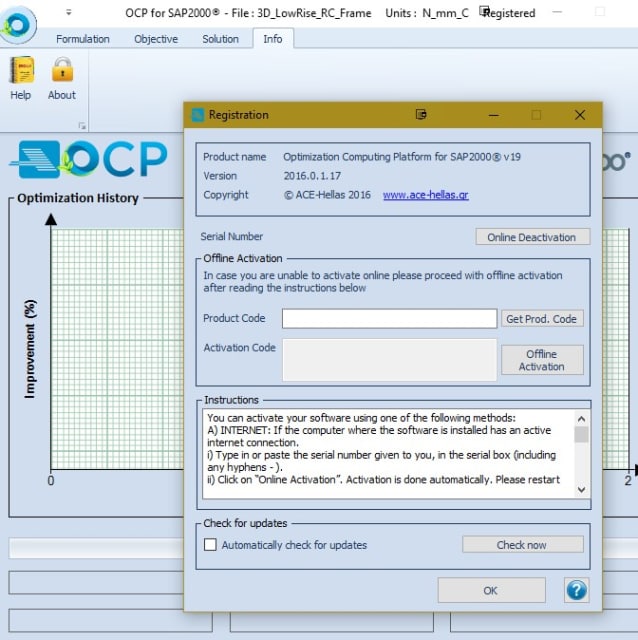
Task: Select the Info tab
Action: pyautogui.click(x=273, y=39)
